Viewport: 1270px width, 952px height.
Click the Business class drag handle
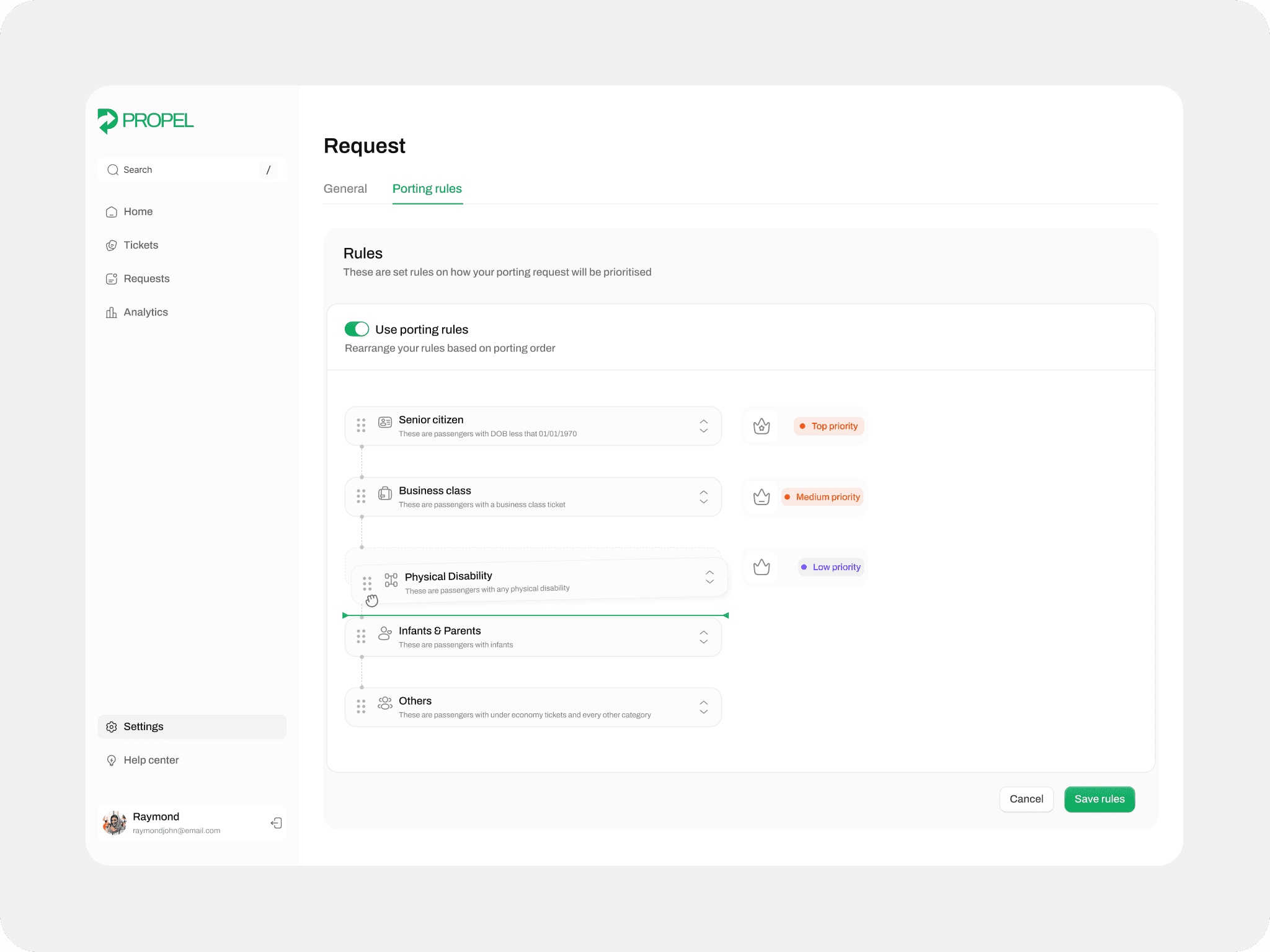click(361, 496)
